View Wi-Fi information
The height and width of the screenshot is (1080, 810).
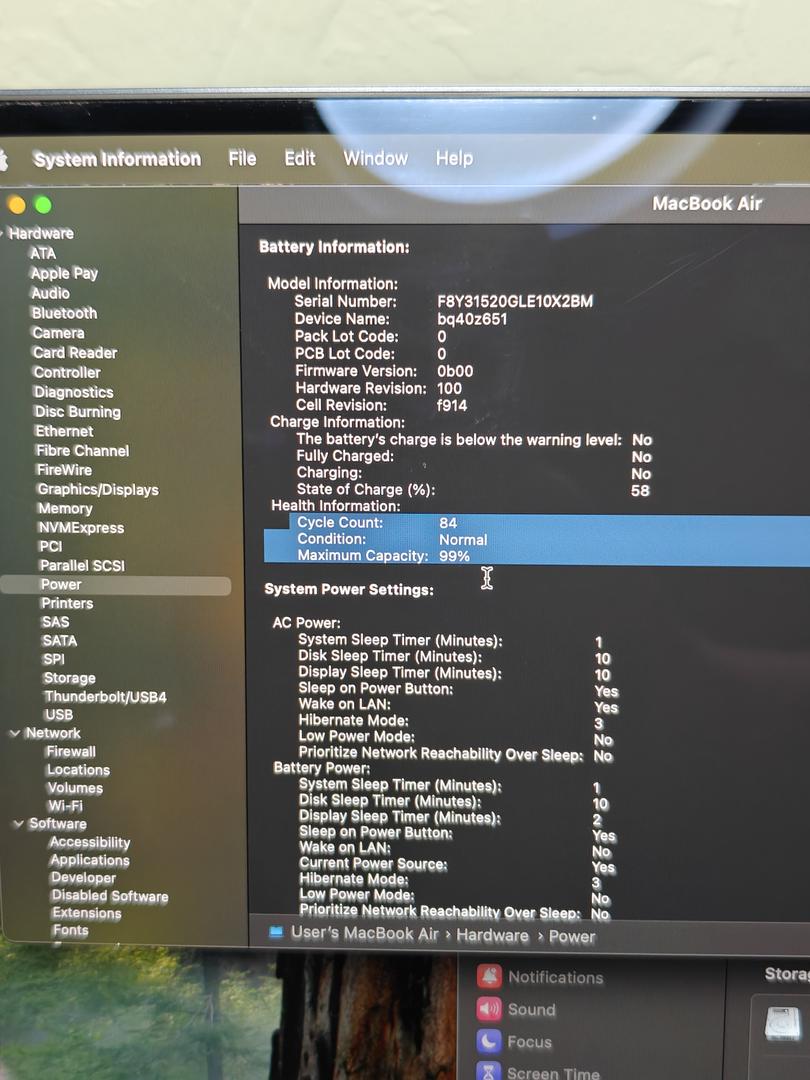tap(65, 806)
